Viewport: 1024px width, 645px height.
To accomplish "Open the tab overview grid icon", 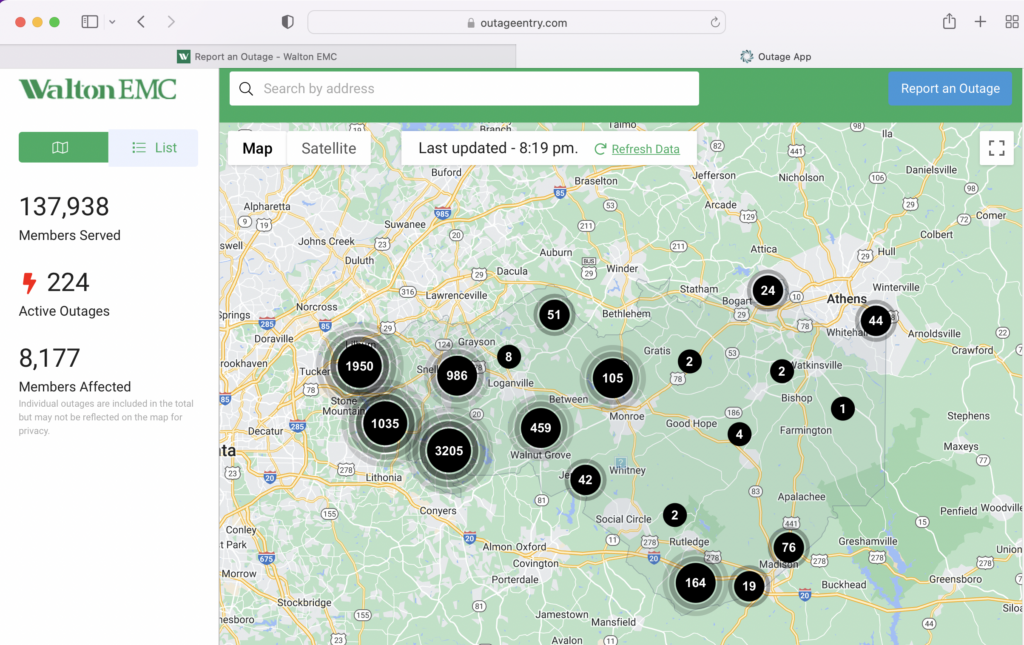I will 1011,22.
